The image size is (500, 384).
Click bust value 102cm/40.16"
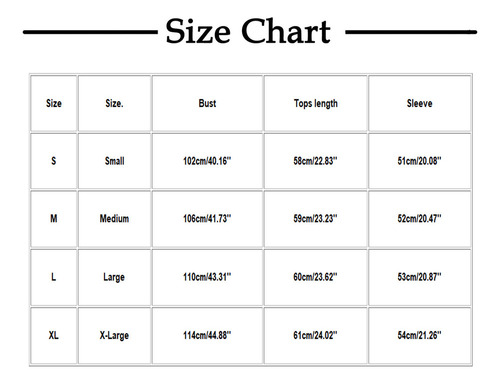point(207,161)
